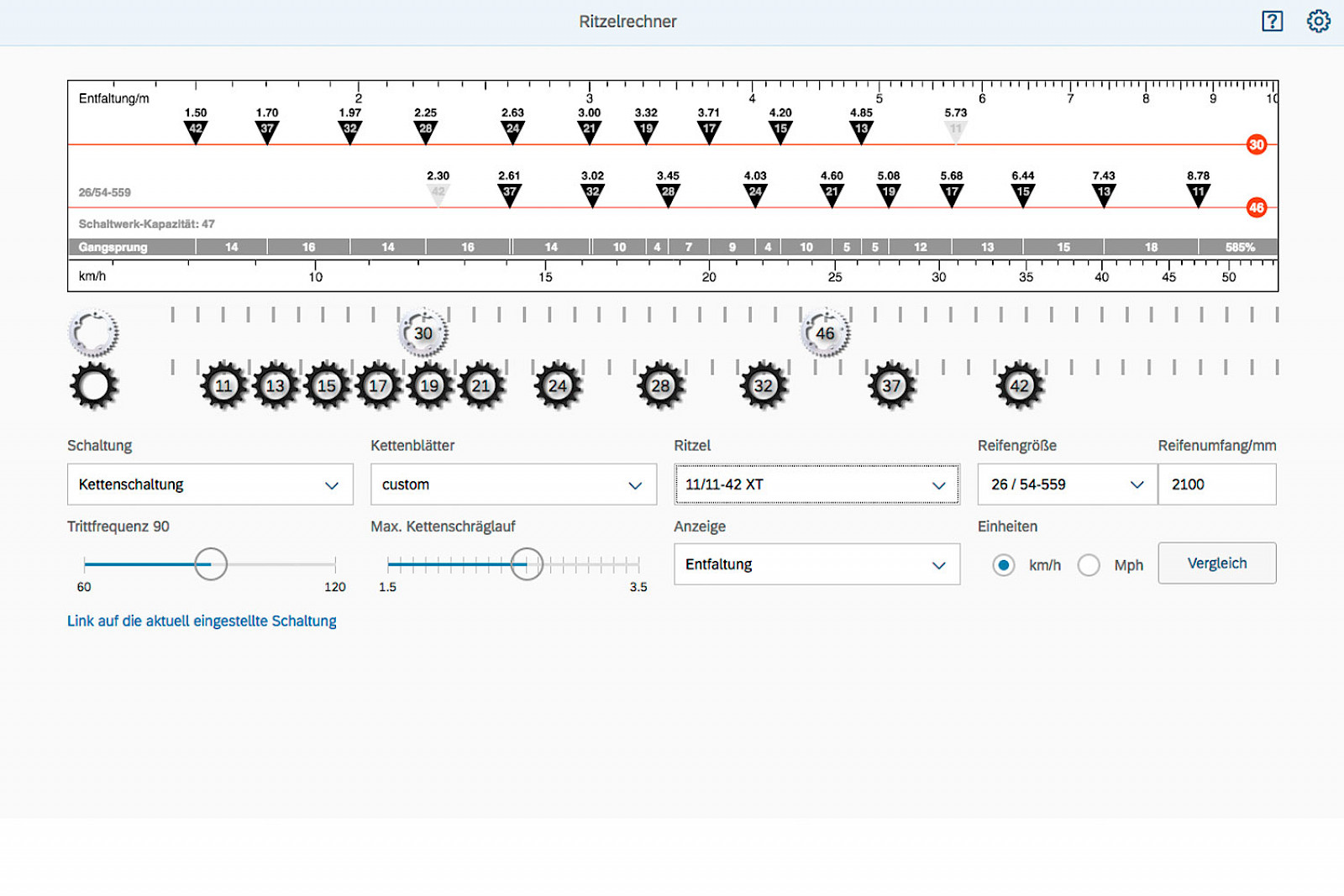
Task: Click the Vergleich button
Action: (x=1216, y=563)
